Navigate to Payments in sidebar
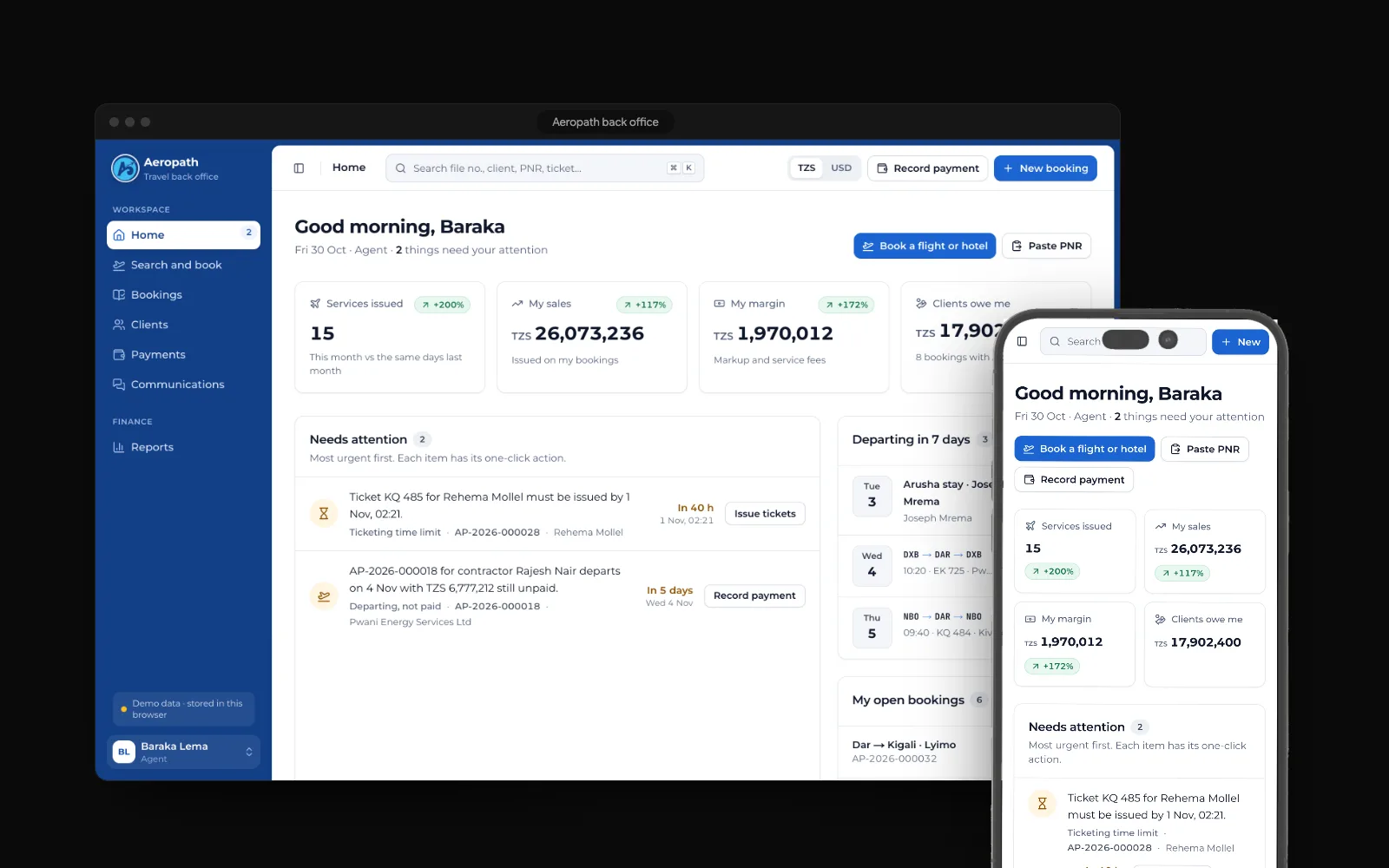 [x=183, y=355]
